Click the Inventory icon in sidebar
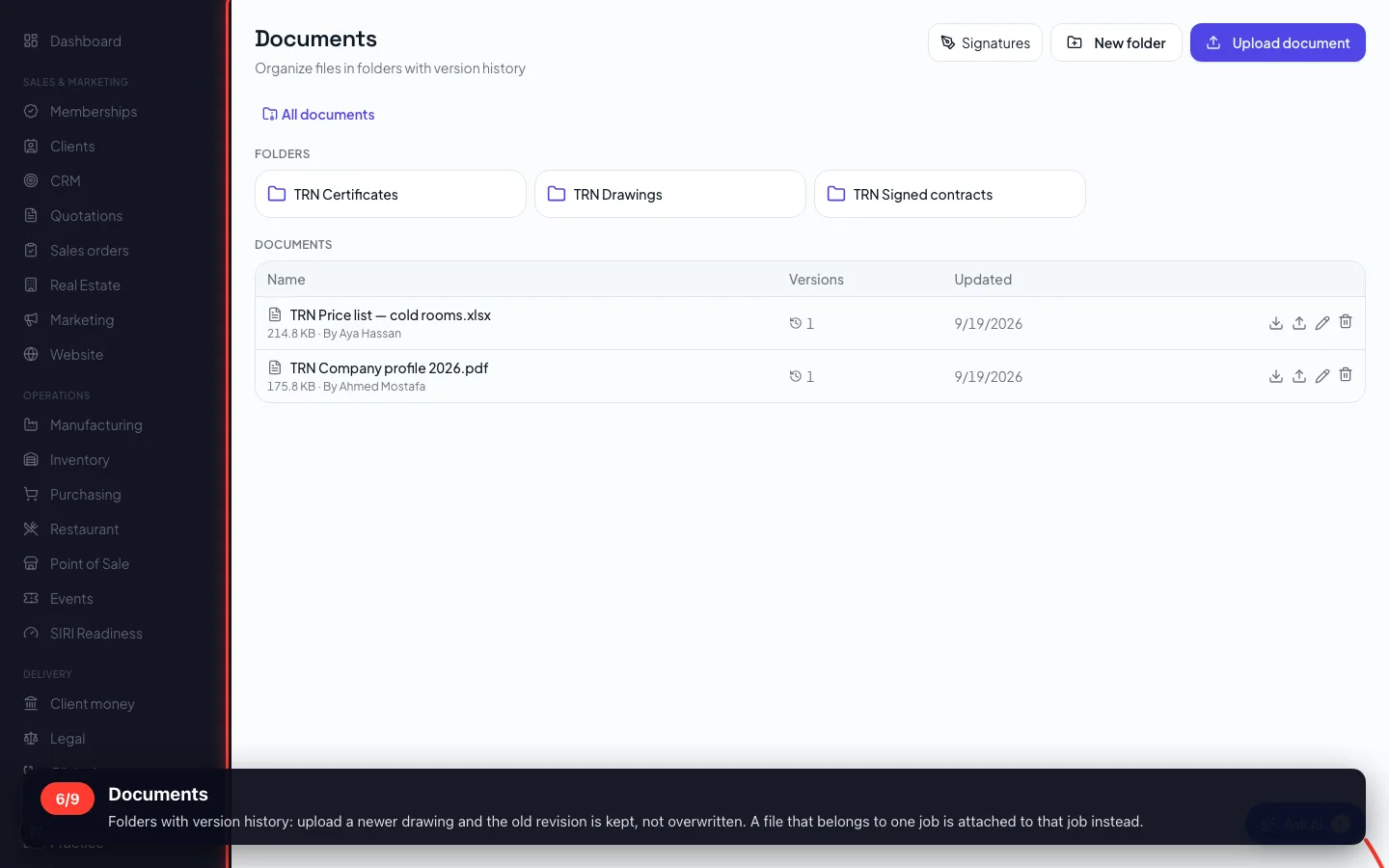The width and height of the screenshot is (1389, 868). click(31, 459)
